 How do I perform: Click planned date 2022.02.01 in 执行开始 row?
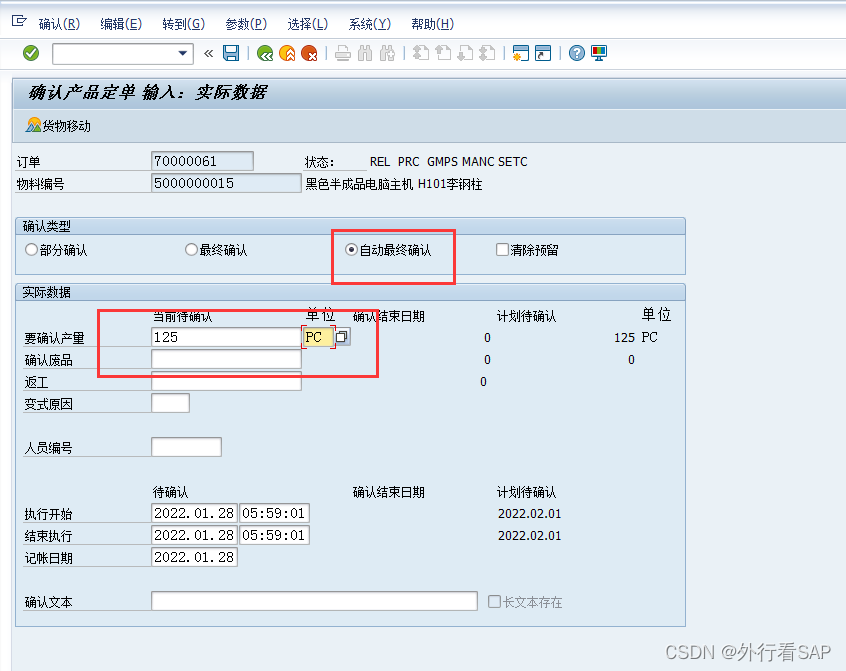(529, 513)
